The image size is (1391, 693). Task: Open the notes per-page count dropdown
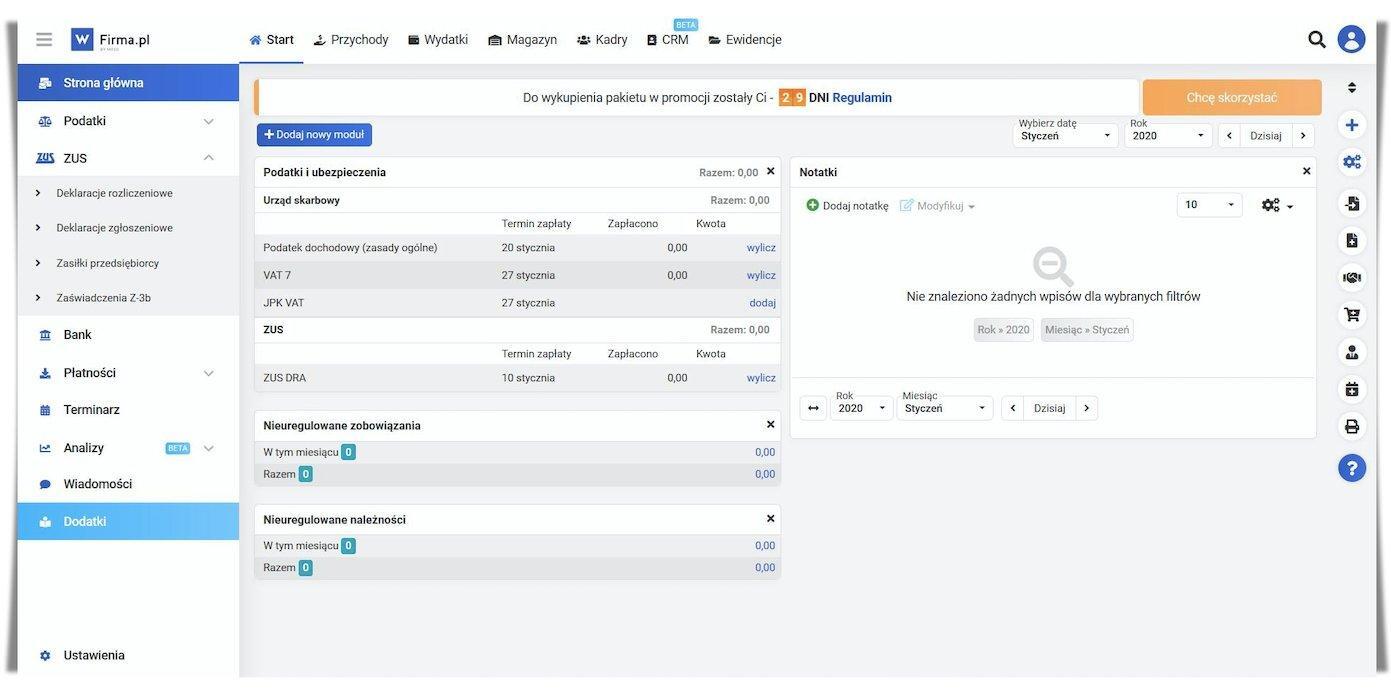1209,205
